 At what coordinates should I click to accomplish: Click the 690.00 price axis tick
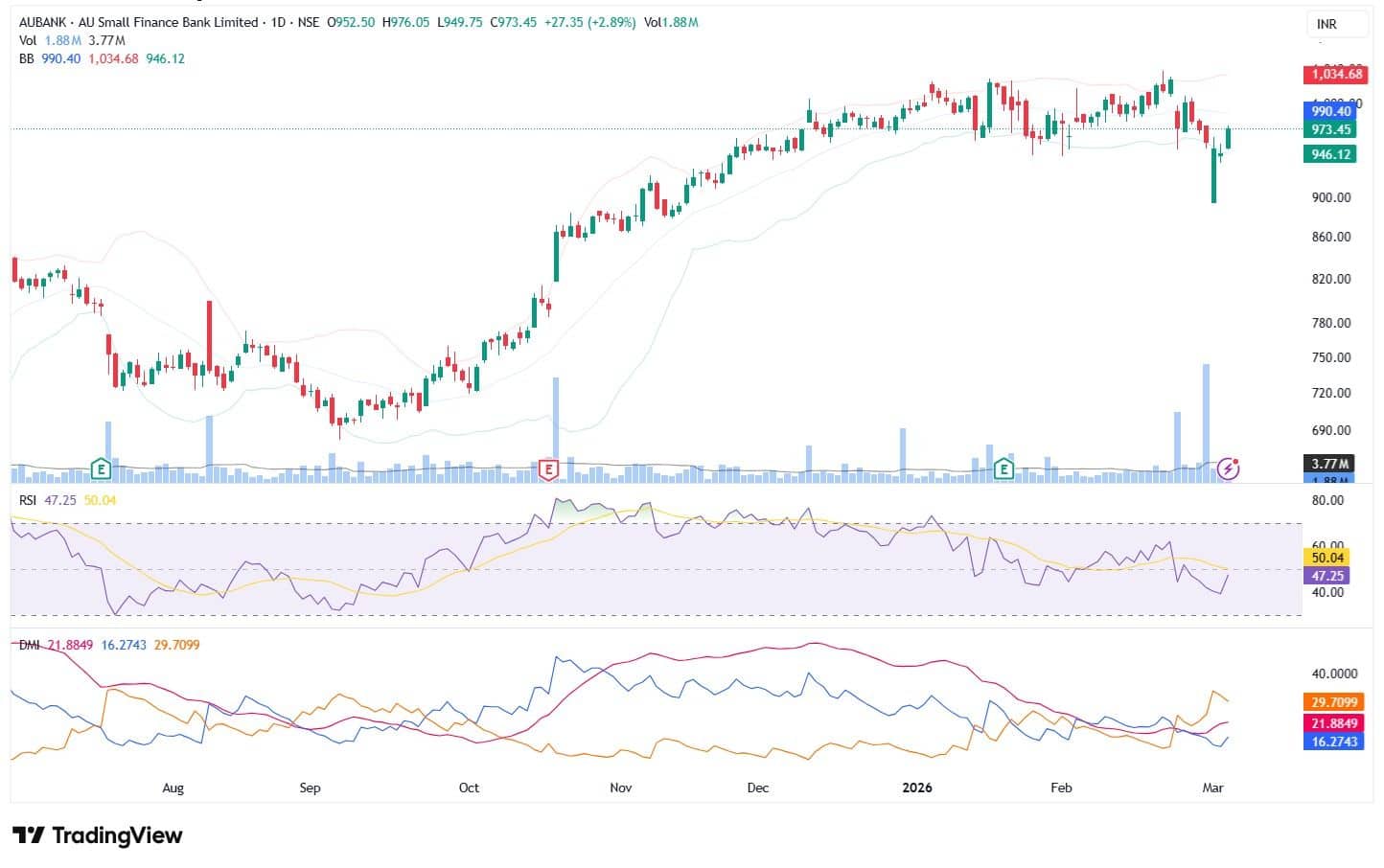(1331, 431)
